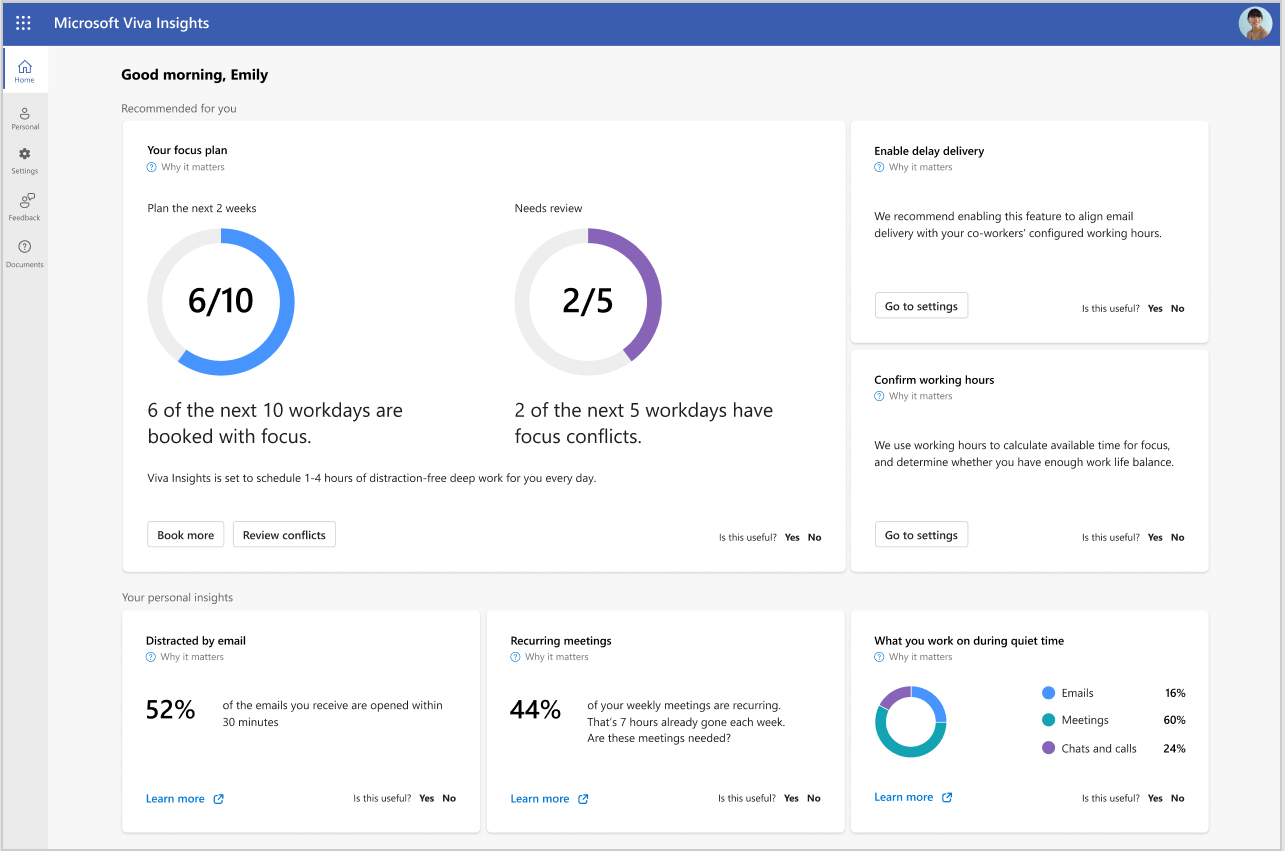Click Why it matters under Your focus plan

pyautogui.click(x=193, y=167)
